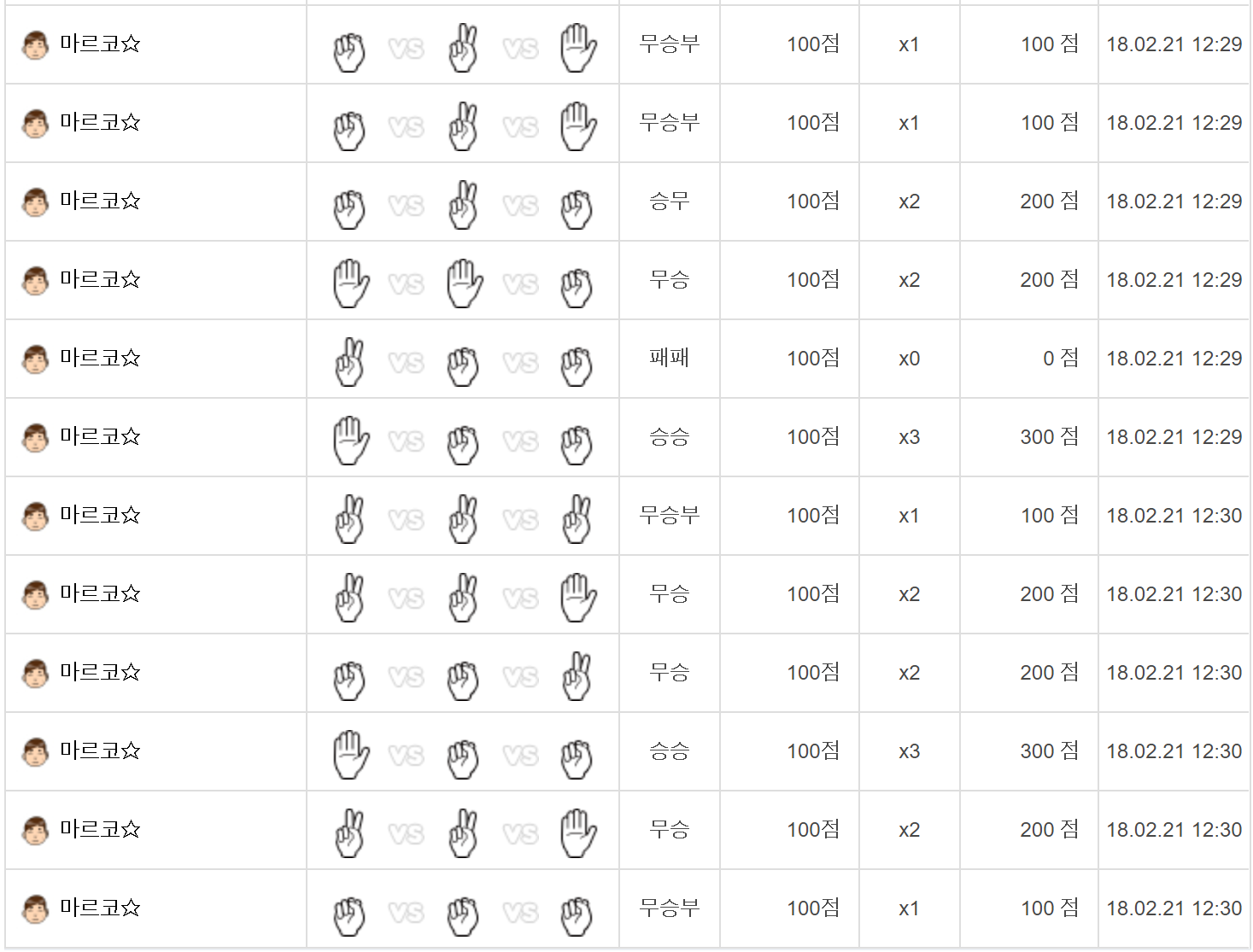Click the 패패 result text
Viewport: 1253px width, 952px height.
[x=669, y=358]
